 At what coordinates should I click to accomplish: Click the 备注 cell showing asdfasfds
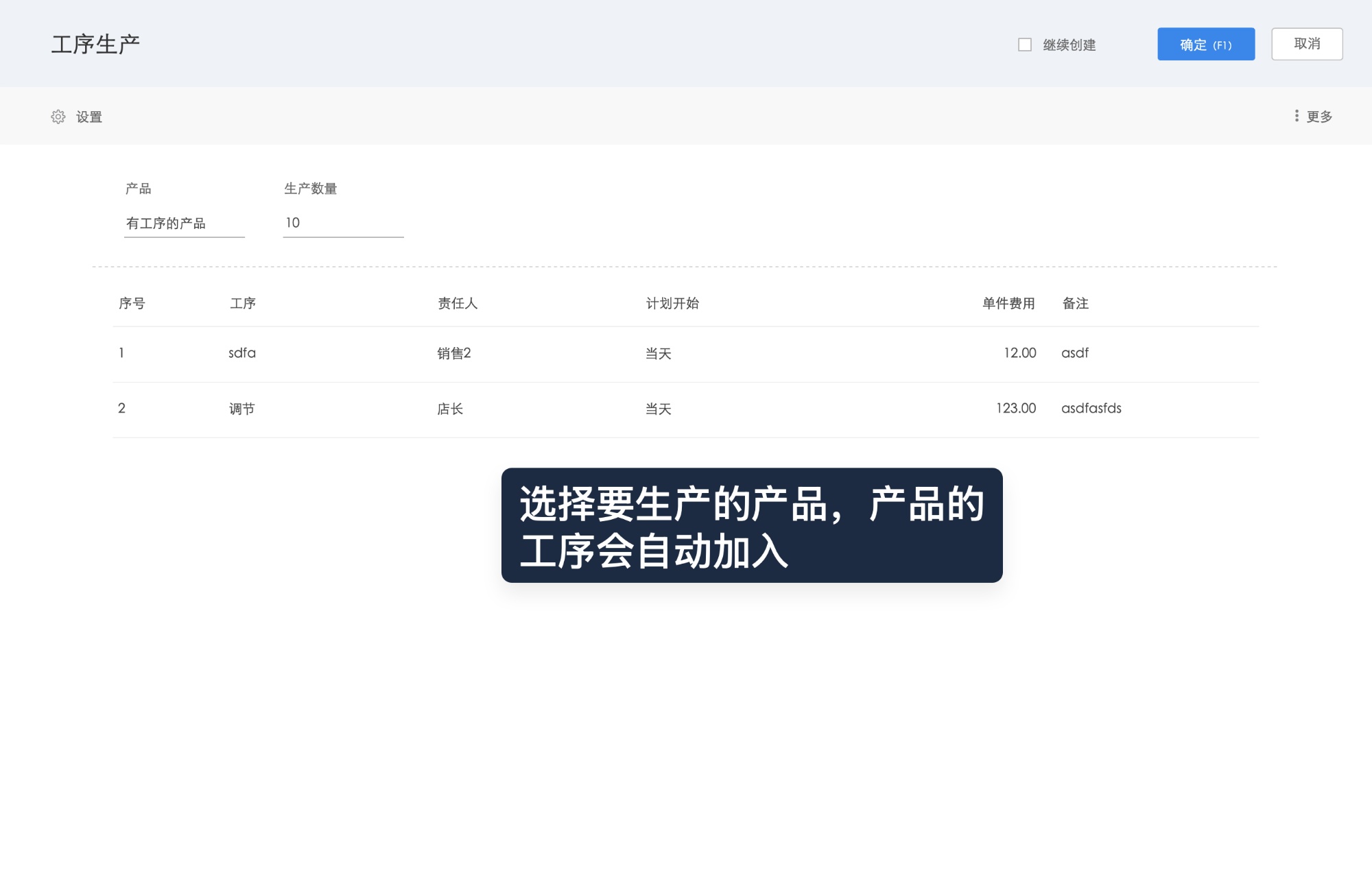[1091, 409]
